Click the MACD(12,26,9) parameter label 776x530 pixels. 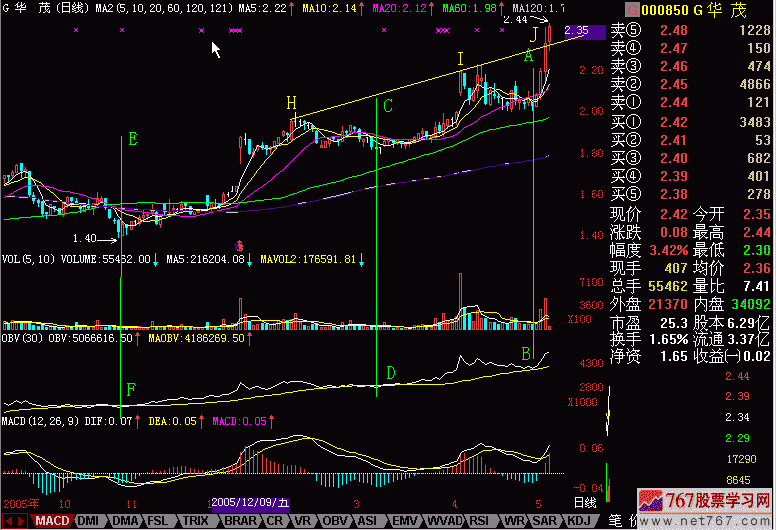point(40,423)
